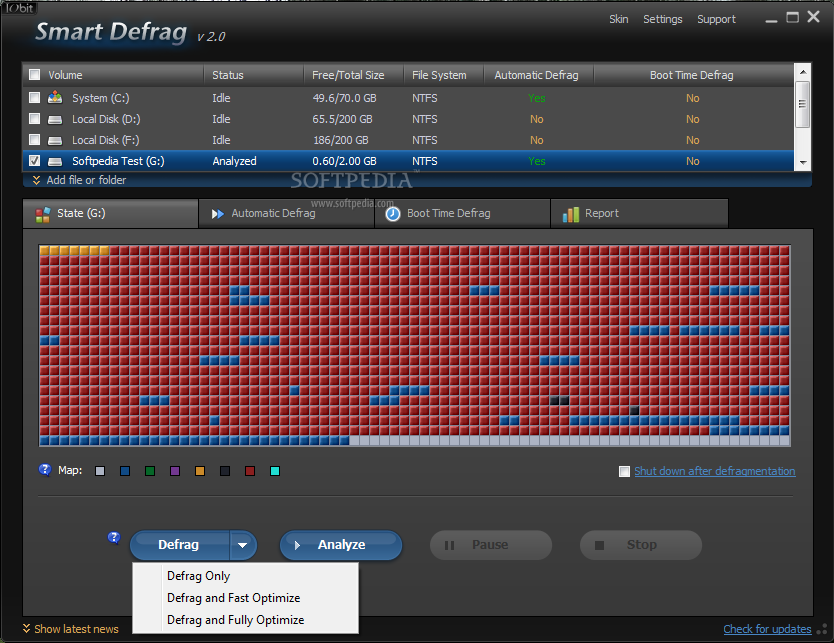Click Check for updates link
This screenshot has height=643, width=834.
(767, 629)
